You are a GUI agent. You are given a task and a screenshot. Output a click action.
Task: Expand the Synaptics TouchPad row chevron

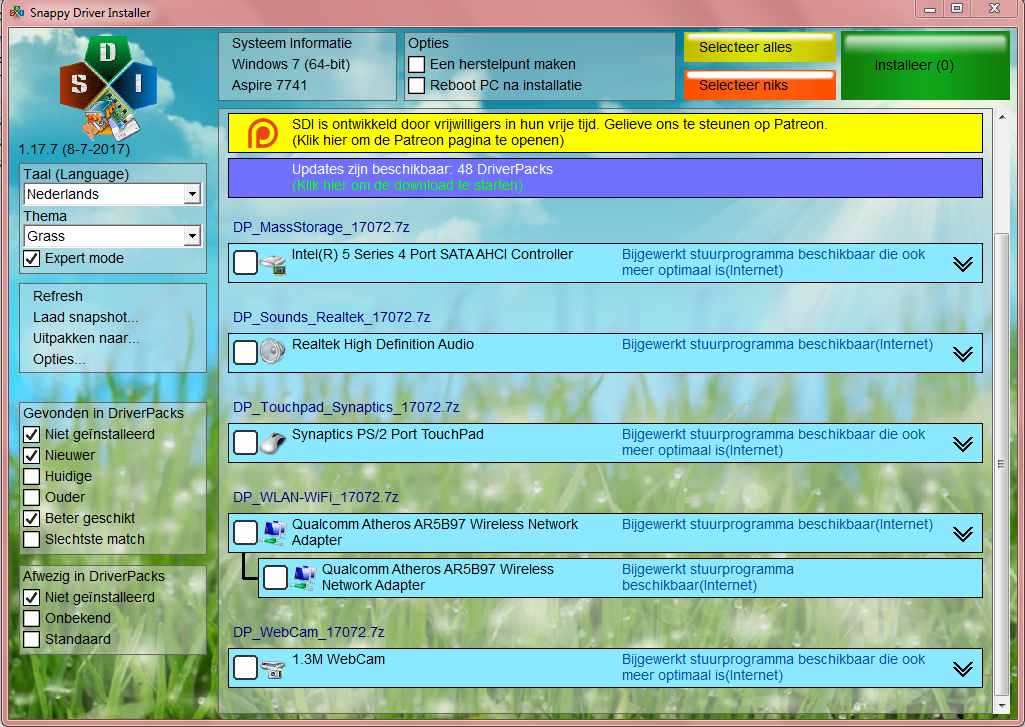pos(962,444)
